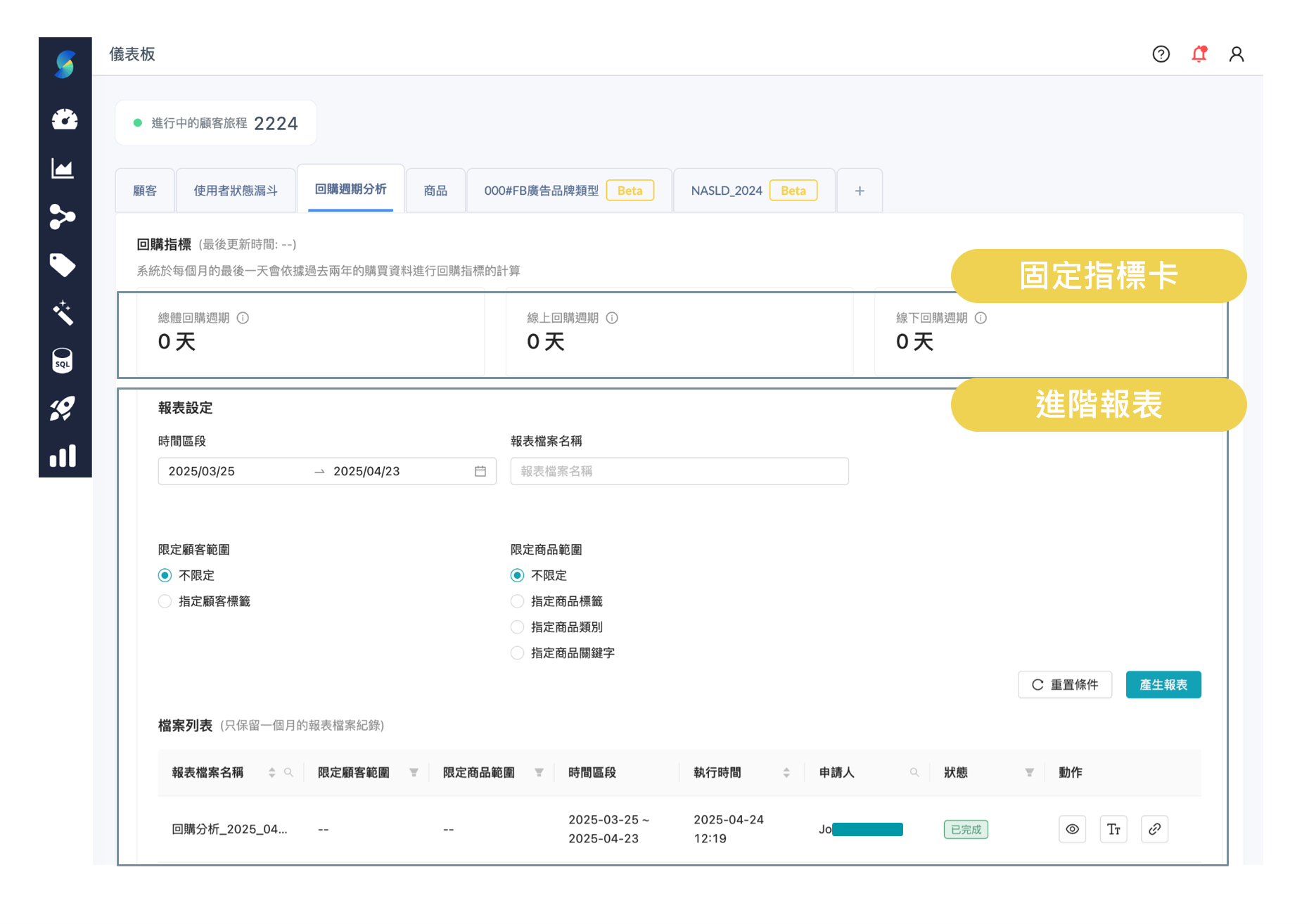Choose 指定商品類別 radio option

pos(518,627)
